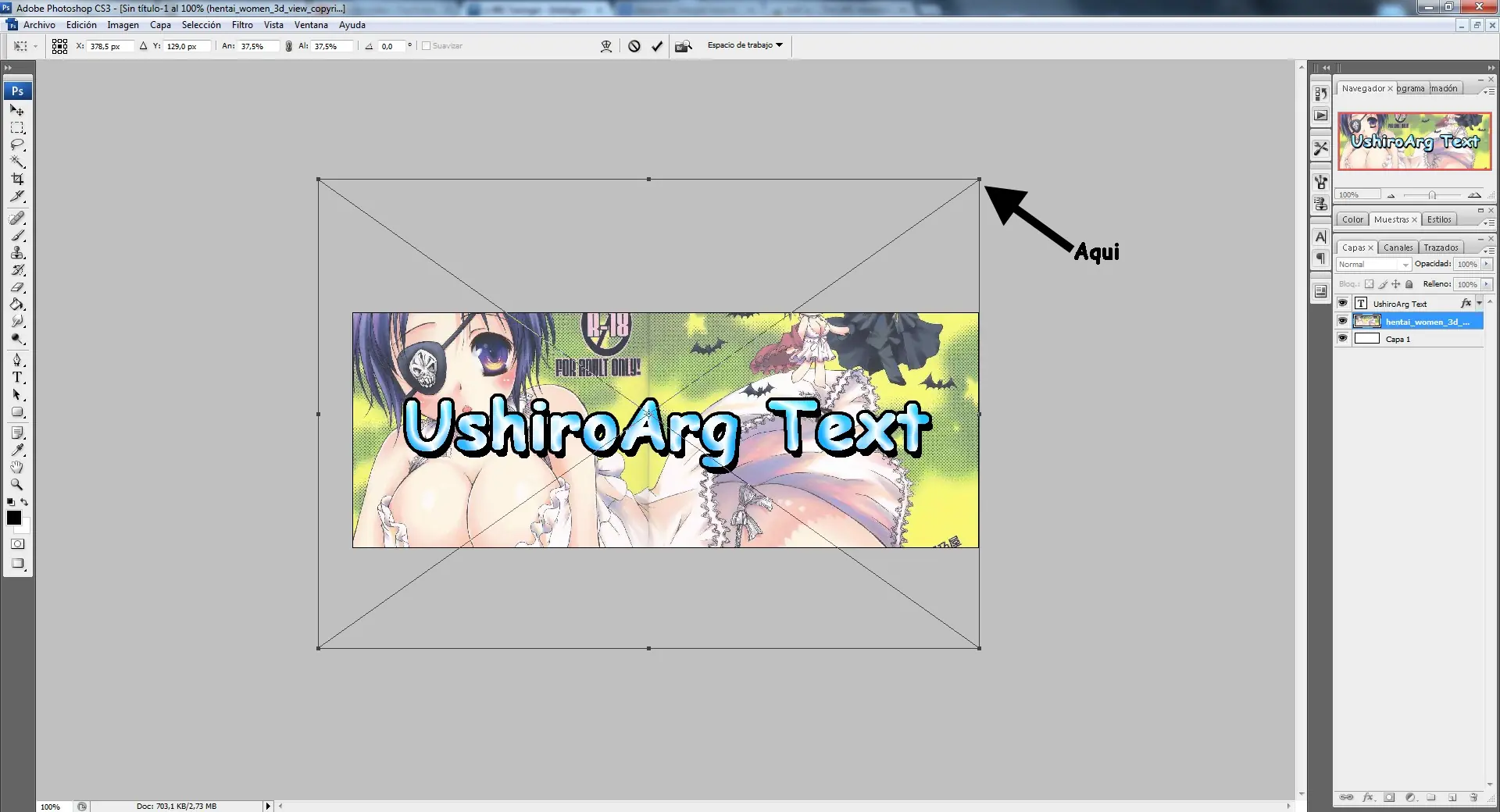Open the Relleno slider arrow
Viewport: 1500px width, 812px height.
pos(1487,284)
